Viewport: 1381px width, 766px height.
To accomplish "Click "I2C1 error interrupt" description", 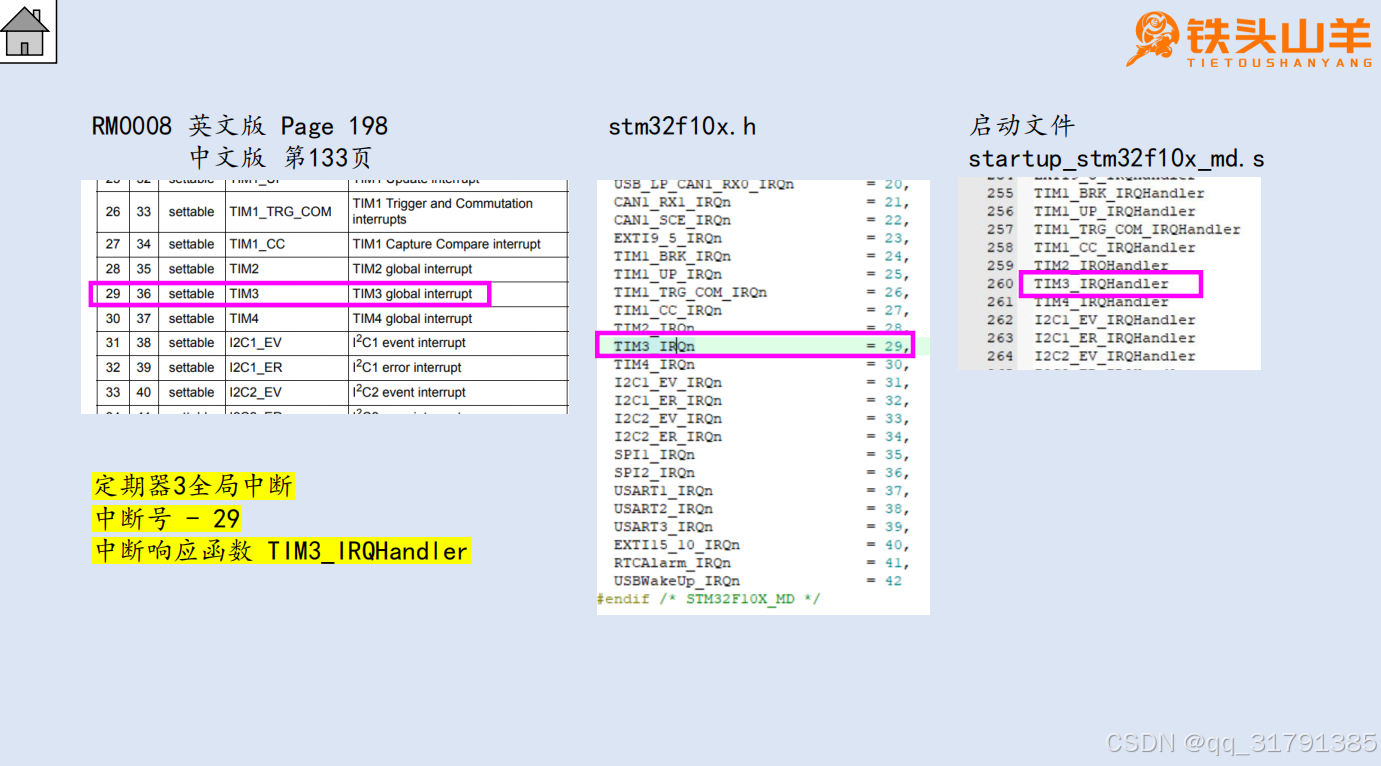I will pyautogui.click(x=407, y=367).
